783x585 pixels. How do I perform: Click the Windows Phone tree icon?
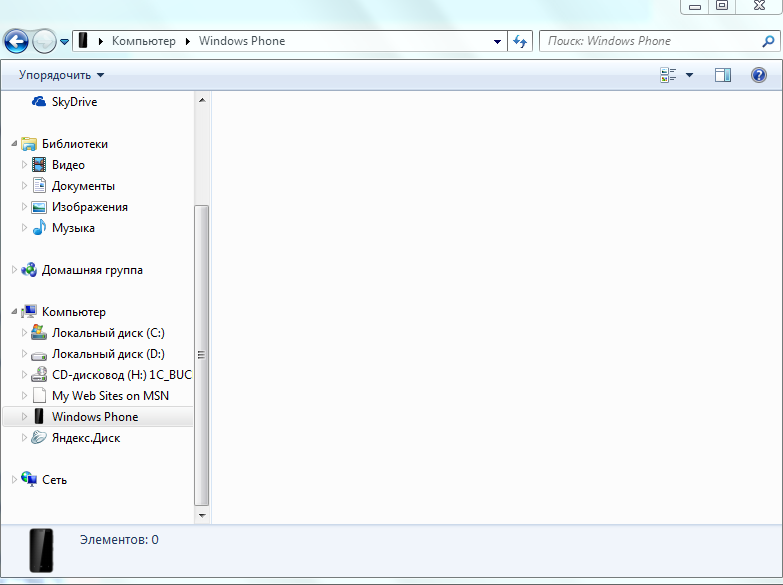[x=39, y=416]
